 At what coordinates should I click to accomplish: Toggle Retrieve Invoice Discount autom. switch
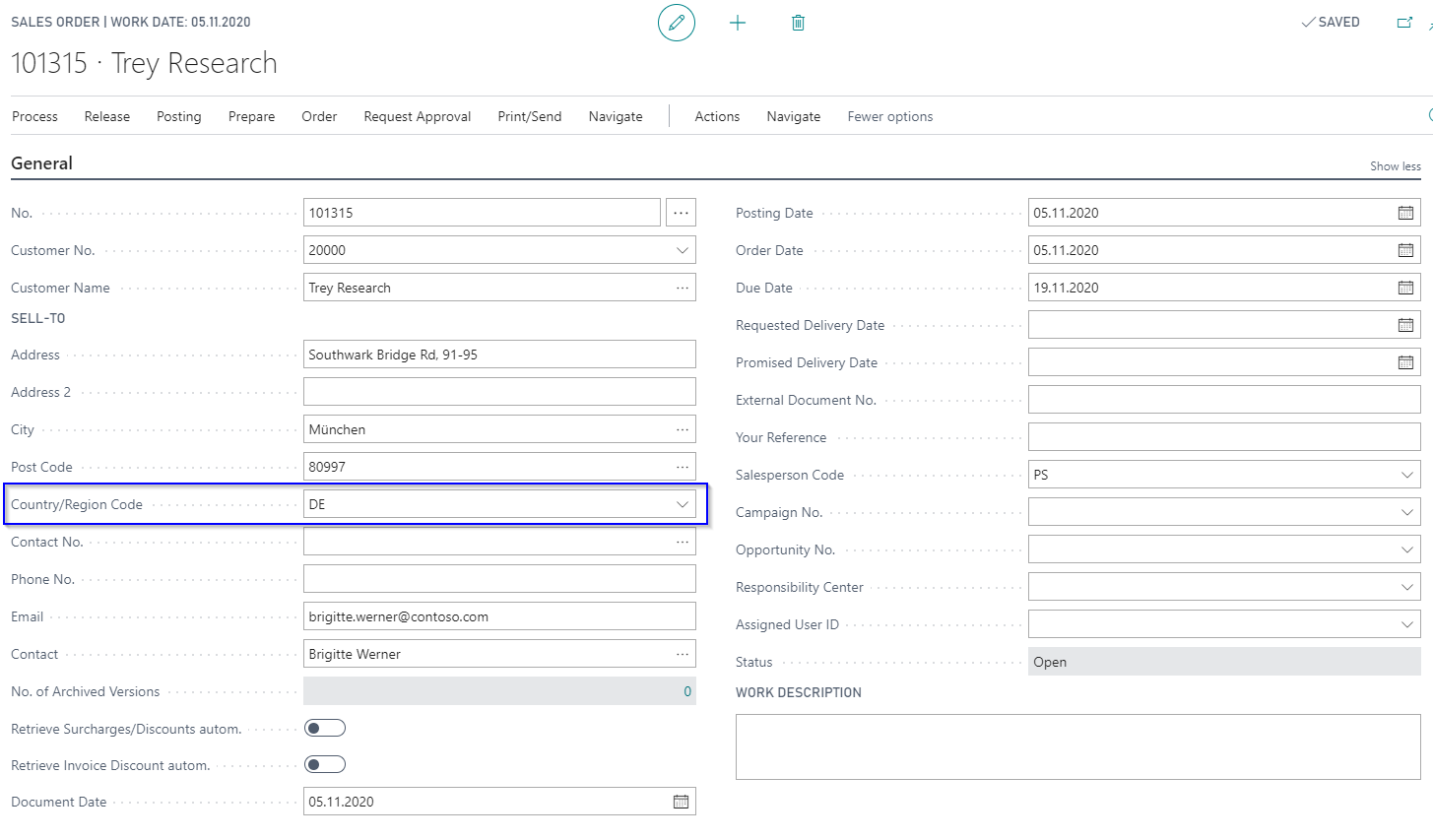pyautogui.click(x=325, y=764)
